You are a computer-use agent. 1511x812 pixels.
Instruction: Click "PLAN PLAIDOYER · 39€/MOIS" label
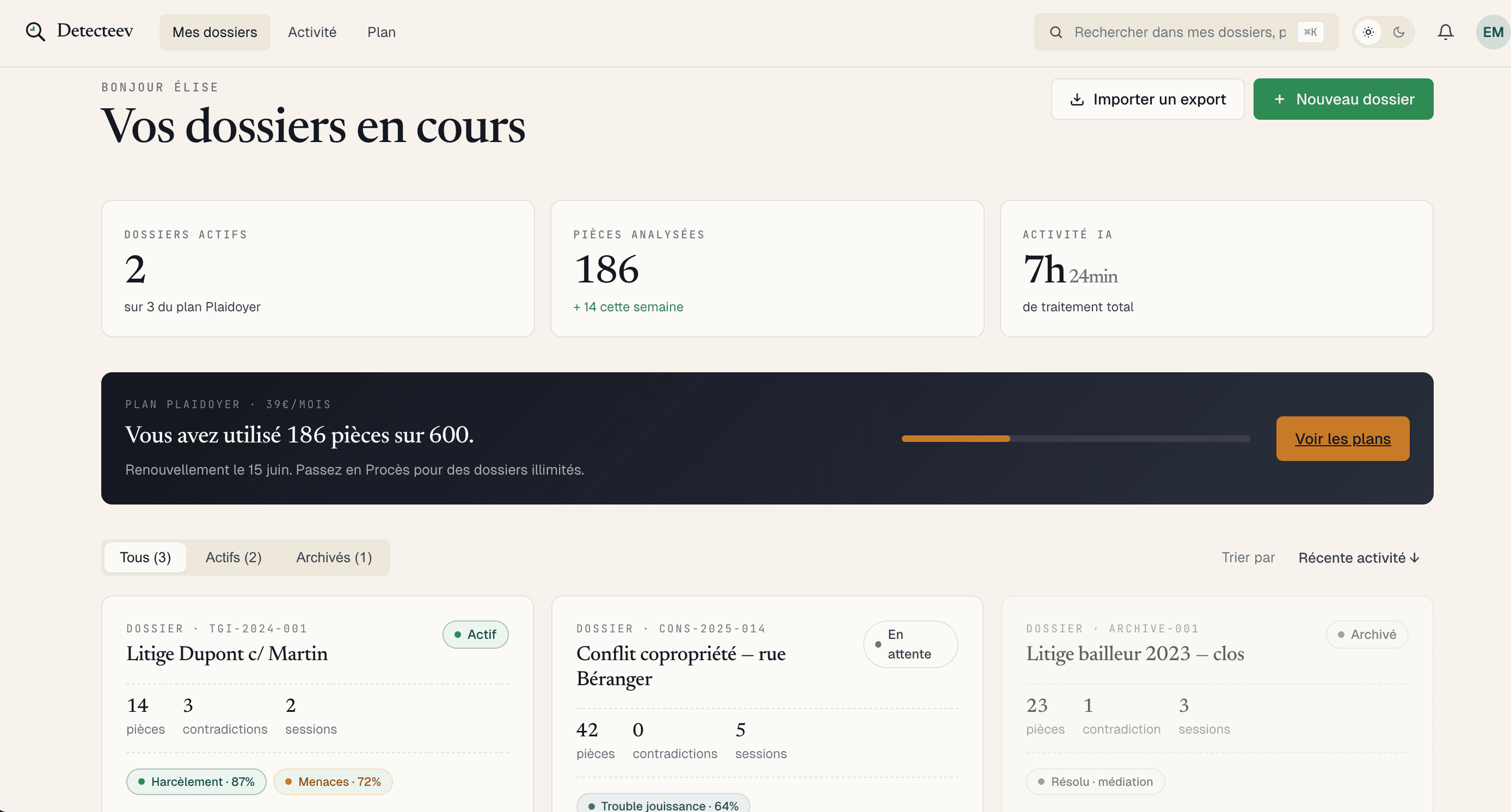click(x=228, y=404)
